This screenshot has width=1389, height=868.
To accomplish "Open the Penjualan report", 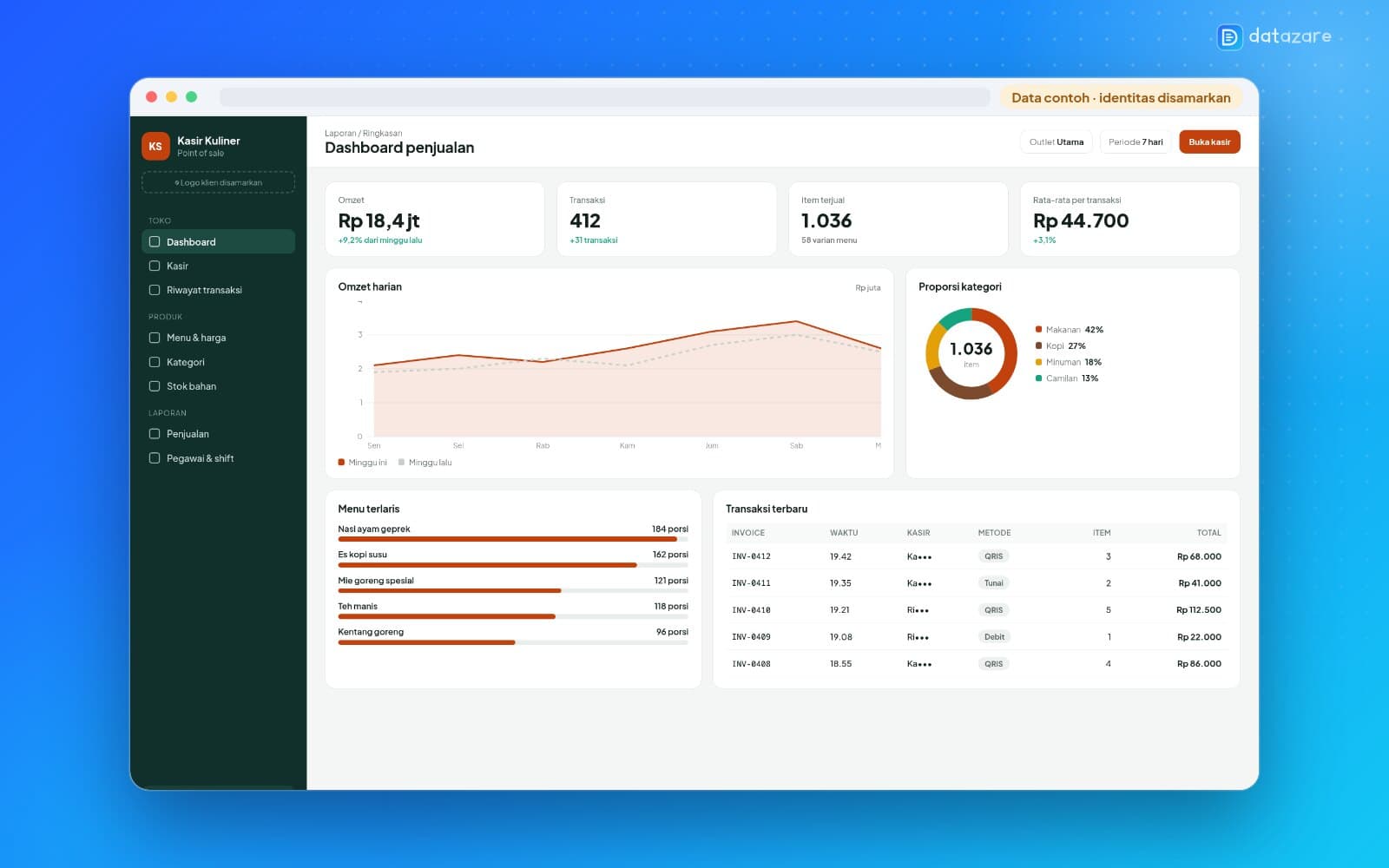I will pyautogui.click(x=218, y=434).
